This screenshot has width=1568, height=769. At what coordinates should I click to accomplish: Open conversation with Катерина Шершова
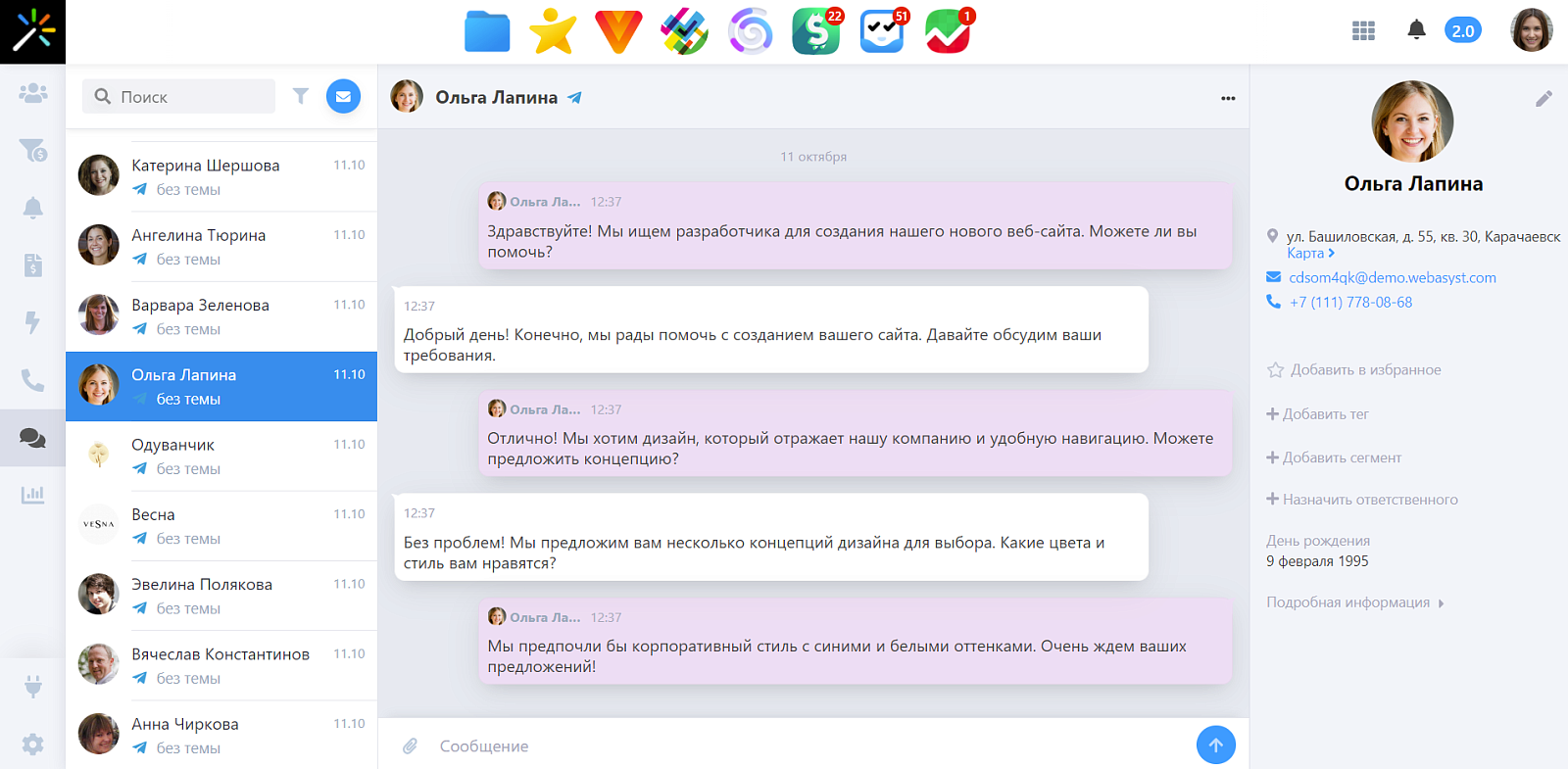pos(221,176)
